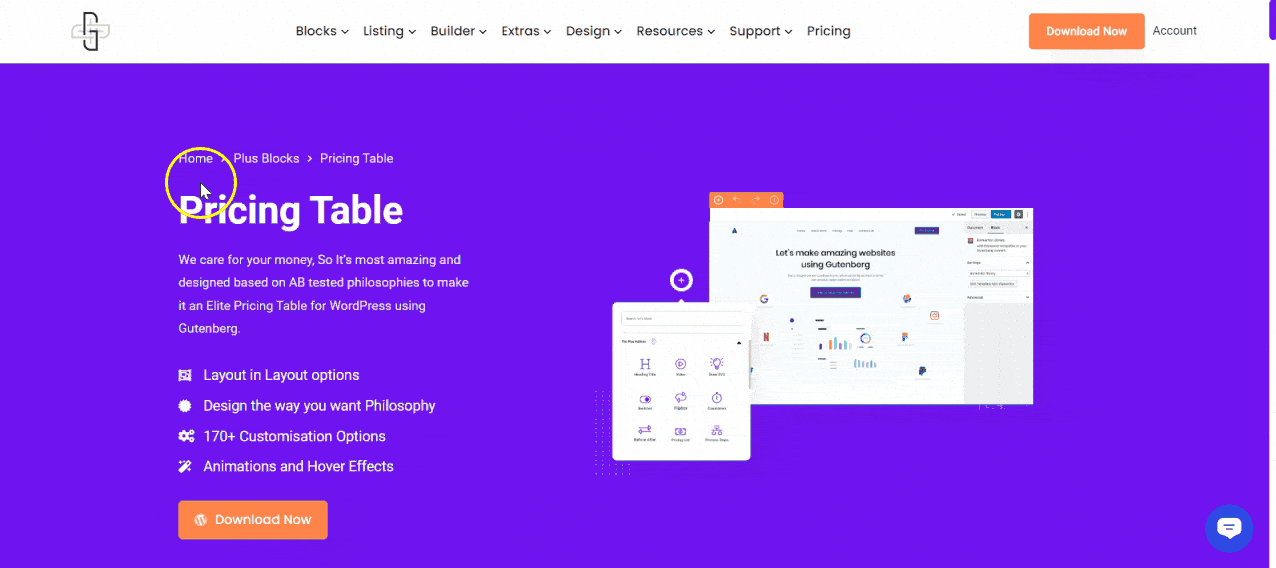Click the PayPal logo in the illustration

tap(922, 371)
